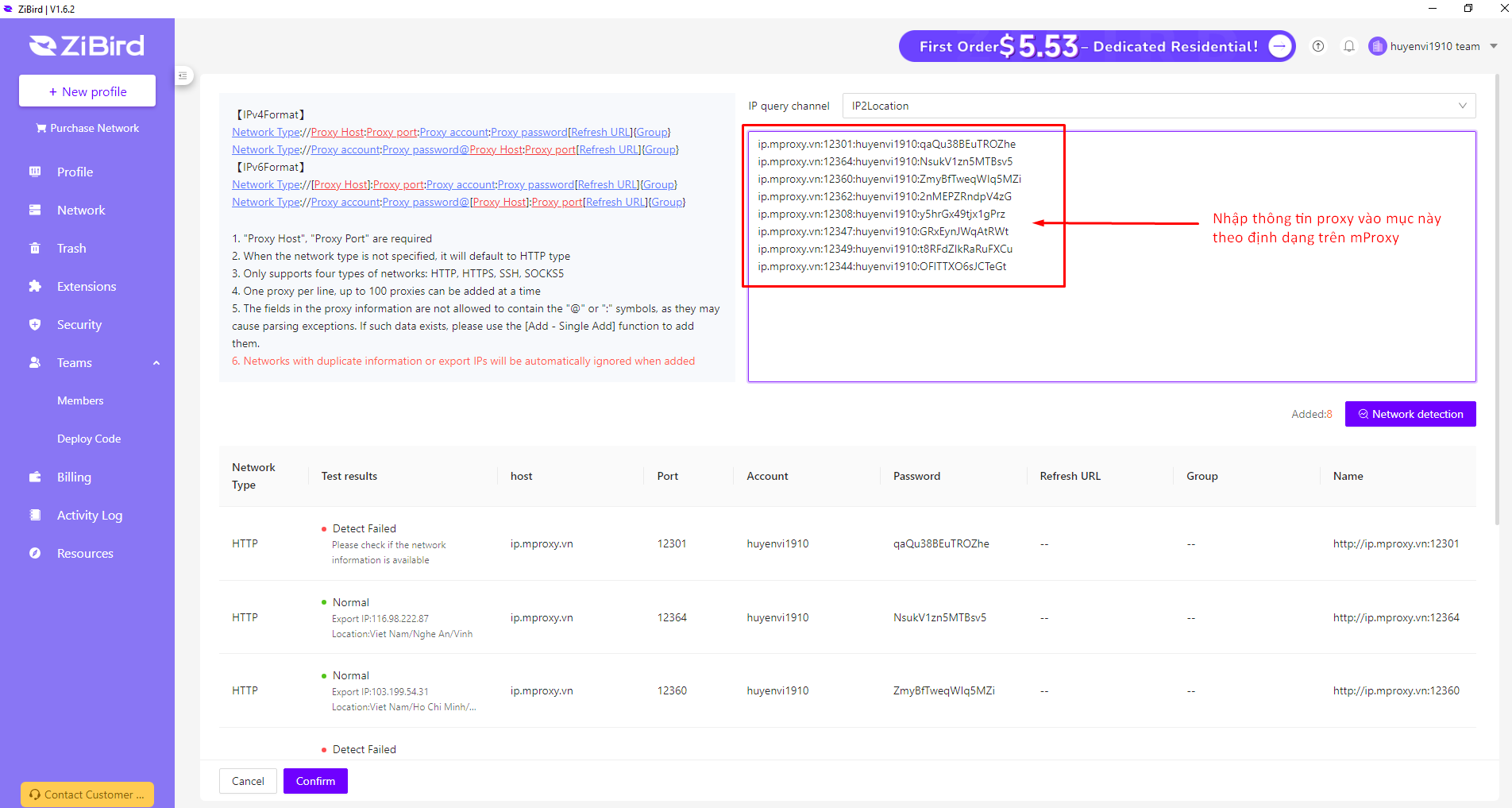The image size is (1512, 808).
Task: Click the Activity Log icon
Action: tap(35, 515)
